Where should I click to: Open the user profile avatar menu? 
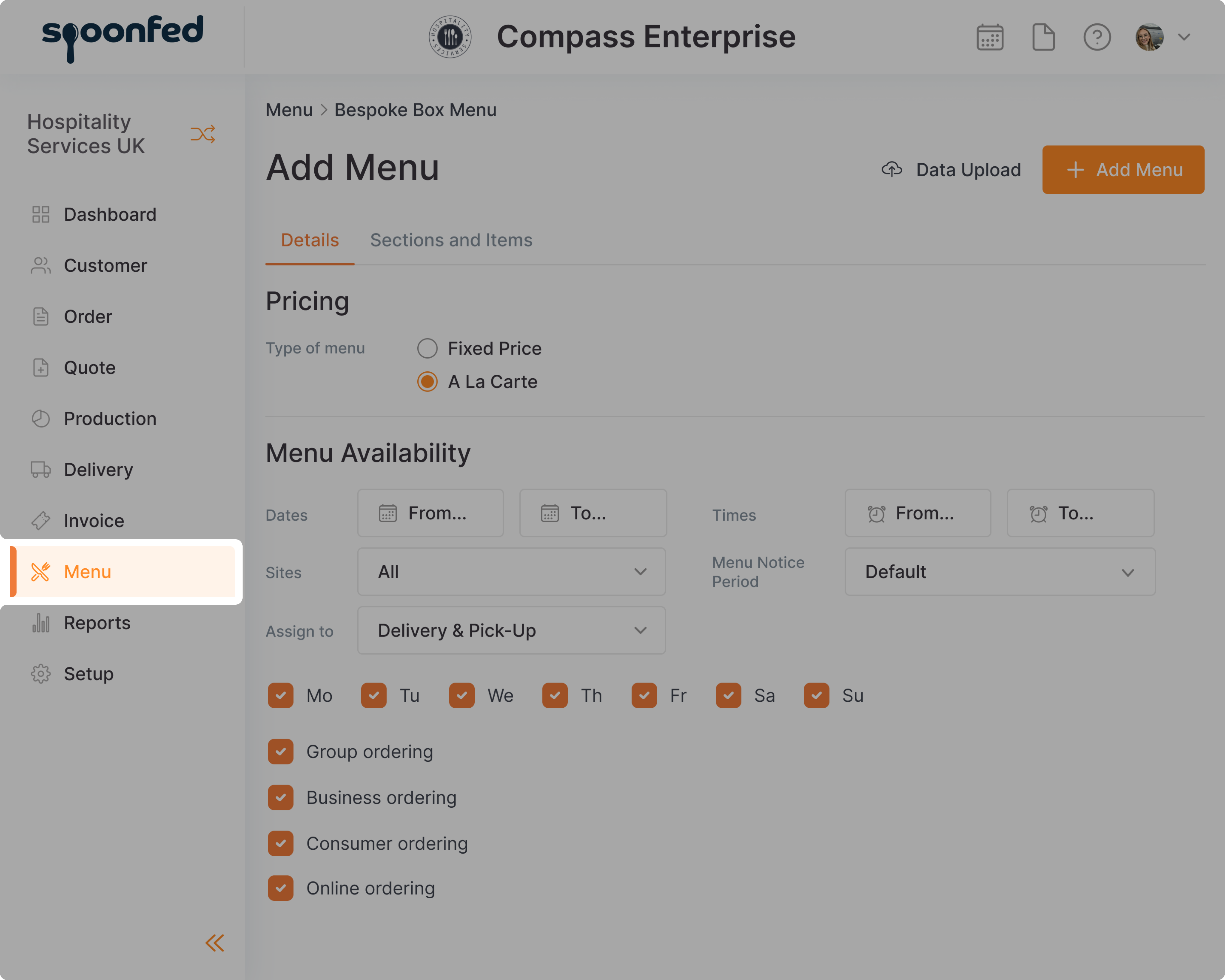pos(1149,37)
